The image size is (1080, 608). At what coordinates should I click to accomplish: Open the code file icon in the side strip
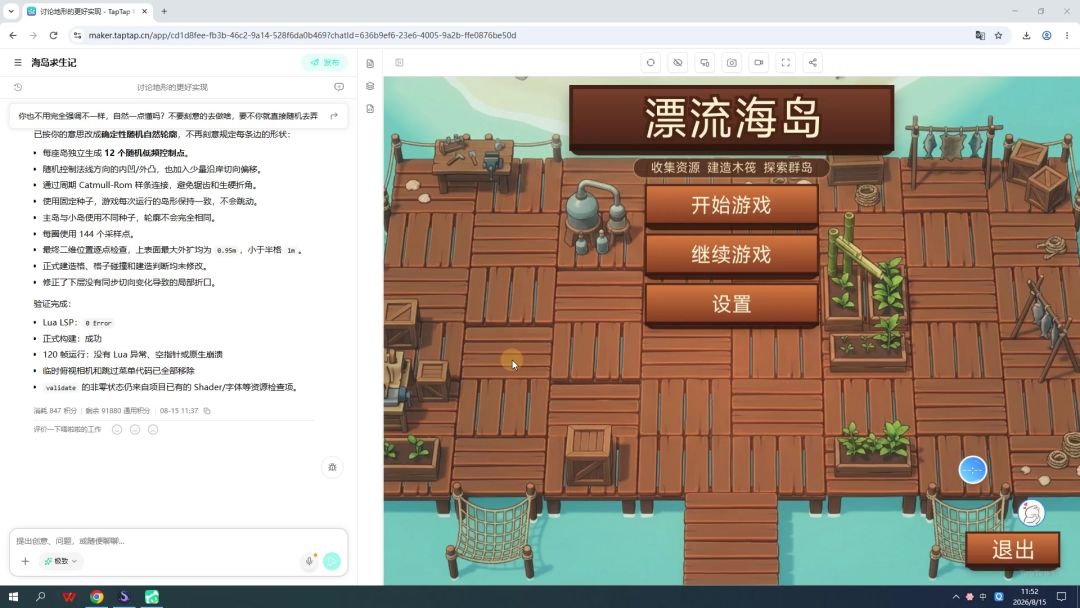[370, 109]
